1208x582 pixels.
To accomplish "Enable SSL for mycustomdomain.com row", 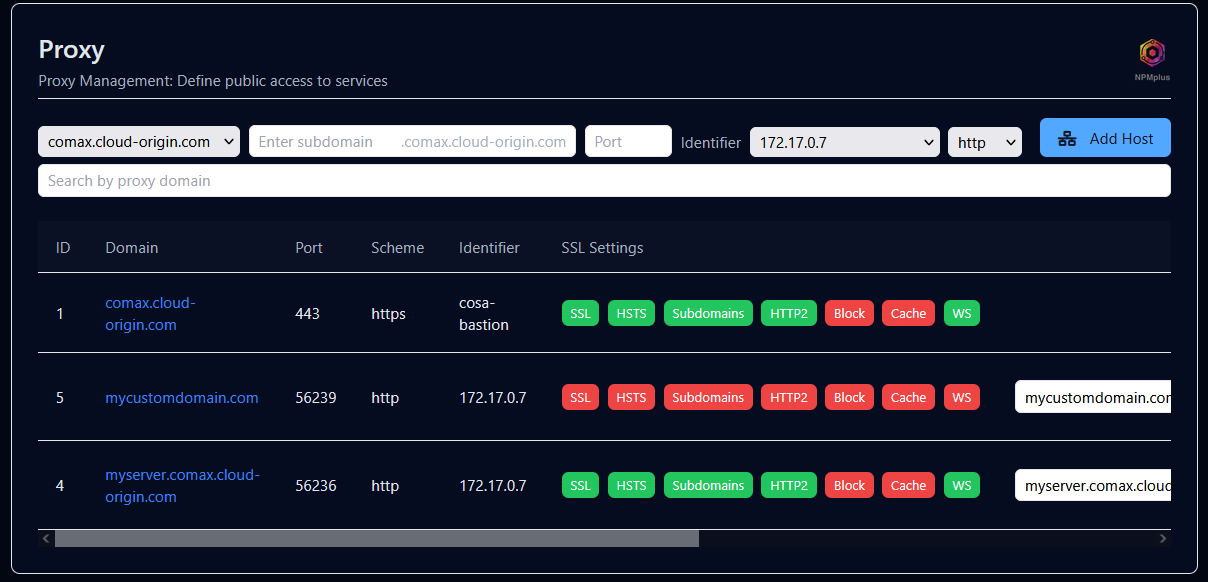I will pyautogui.click(x=581, y=397).
